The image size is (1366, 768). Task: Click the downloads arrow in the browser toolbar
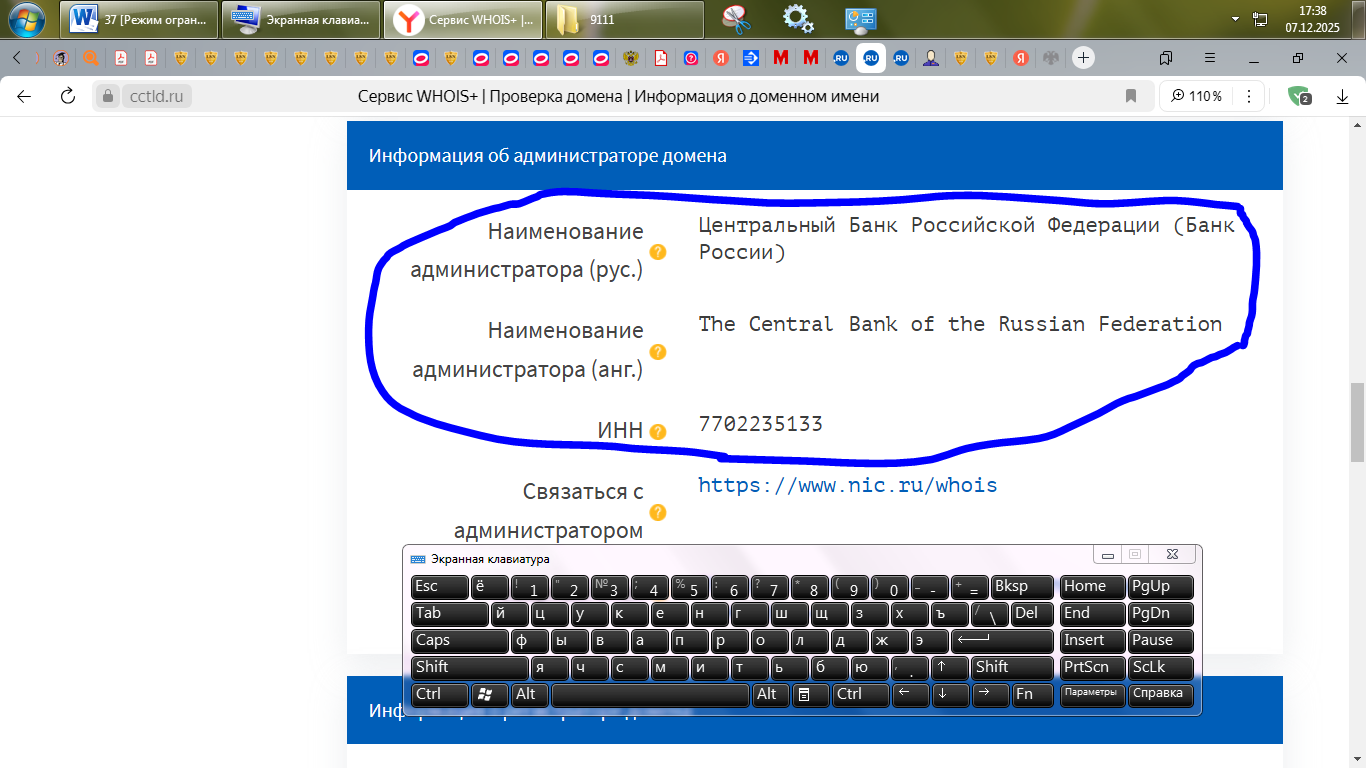[x=1342, y=96]
